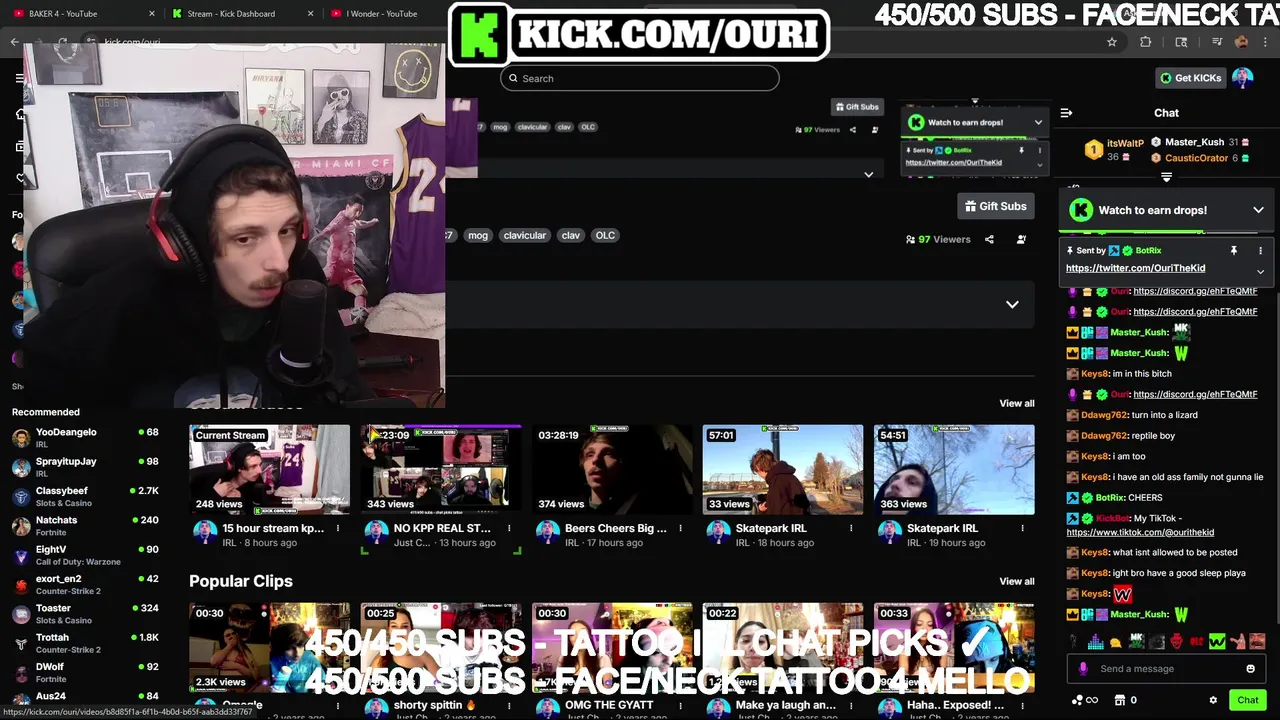This screenshot has height=720, width=1280.
Task: Open options menu for Skatepark IRL 57:01 video
Action: (x=851, y=528)
